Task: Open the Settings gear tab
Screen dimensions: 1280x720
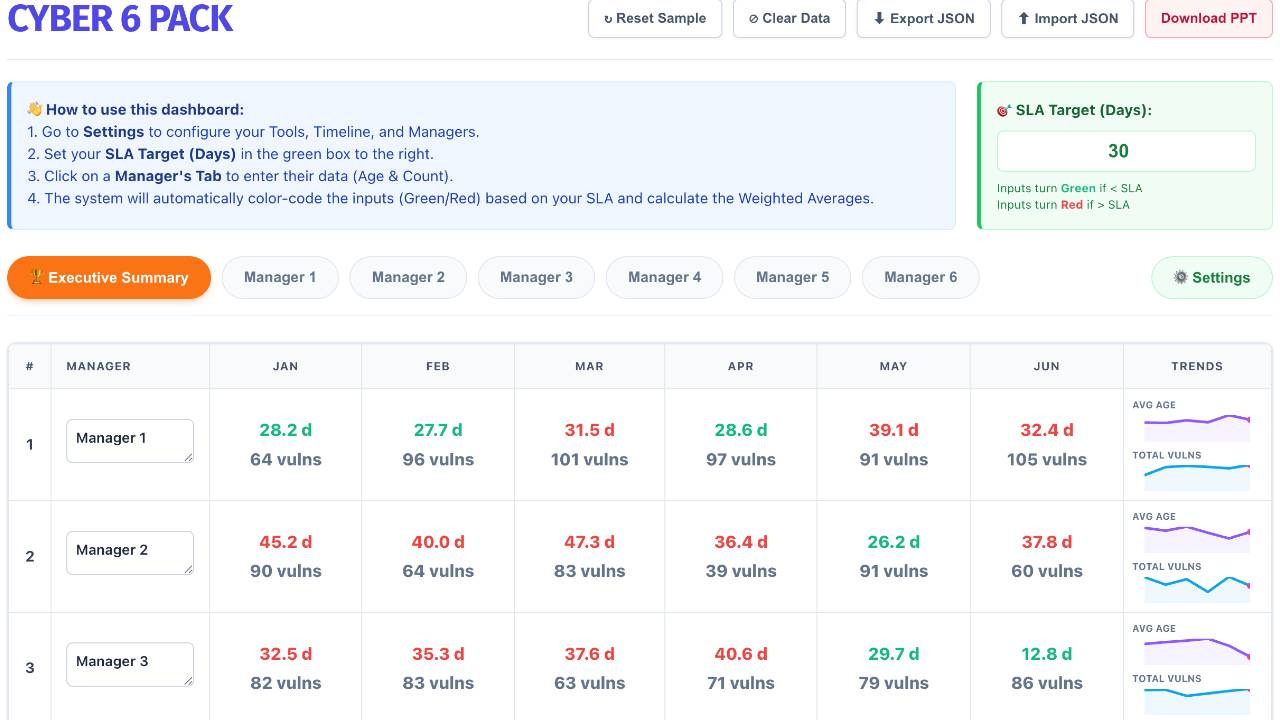Action: click(x=1212, y=278)
